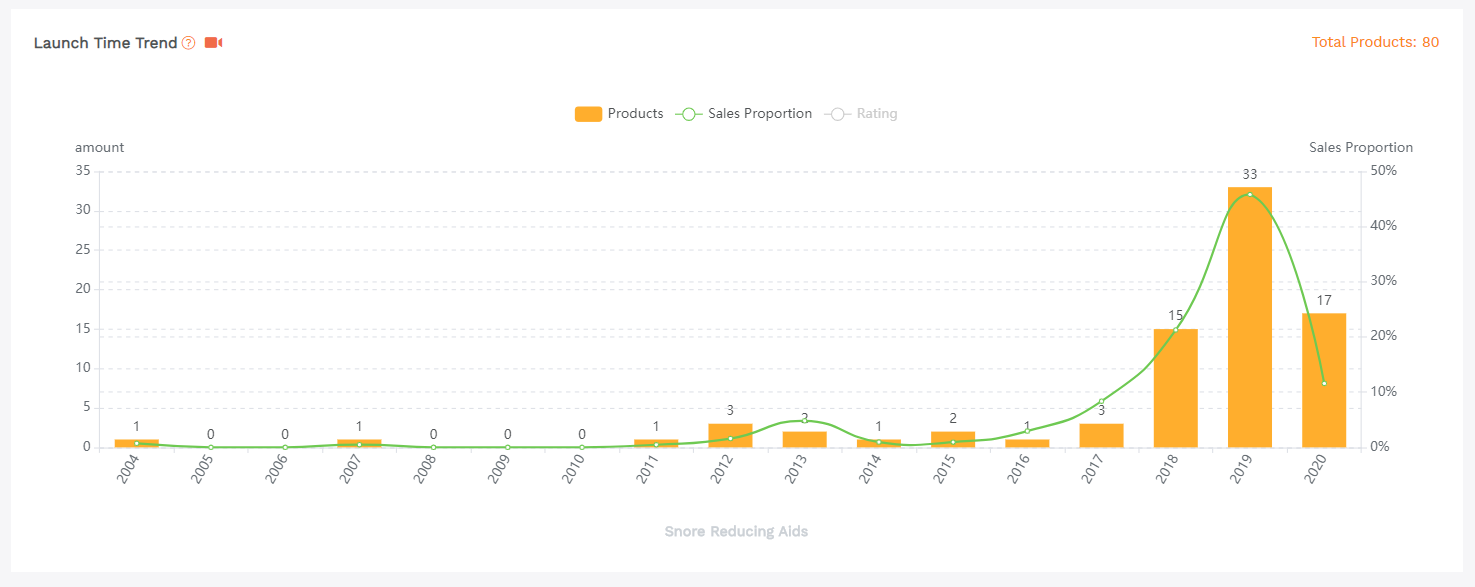The width and height of the screenshot is (1475, 587).
Task: Click the 2019 Sales Proportion peak point
Action: 1249,194
